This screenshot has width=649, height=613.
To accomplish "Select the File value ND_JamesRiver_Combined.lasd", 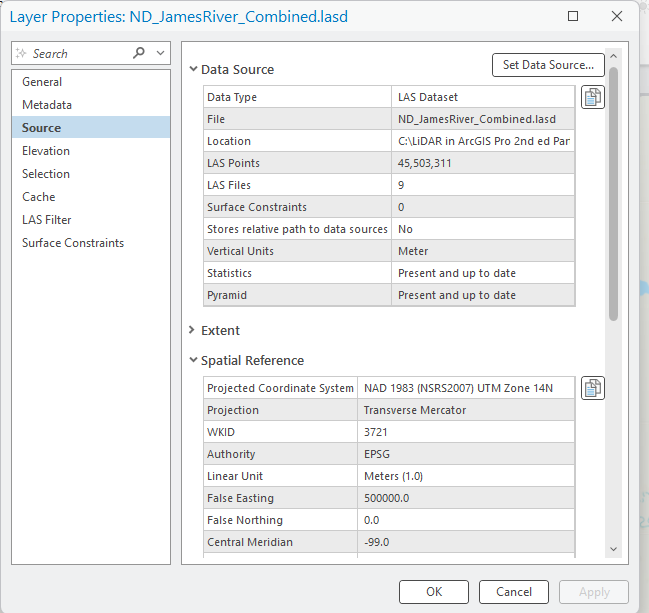I will coord(483,119).
